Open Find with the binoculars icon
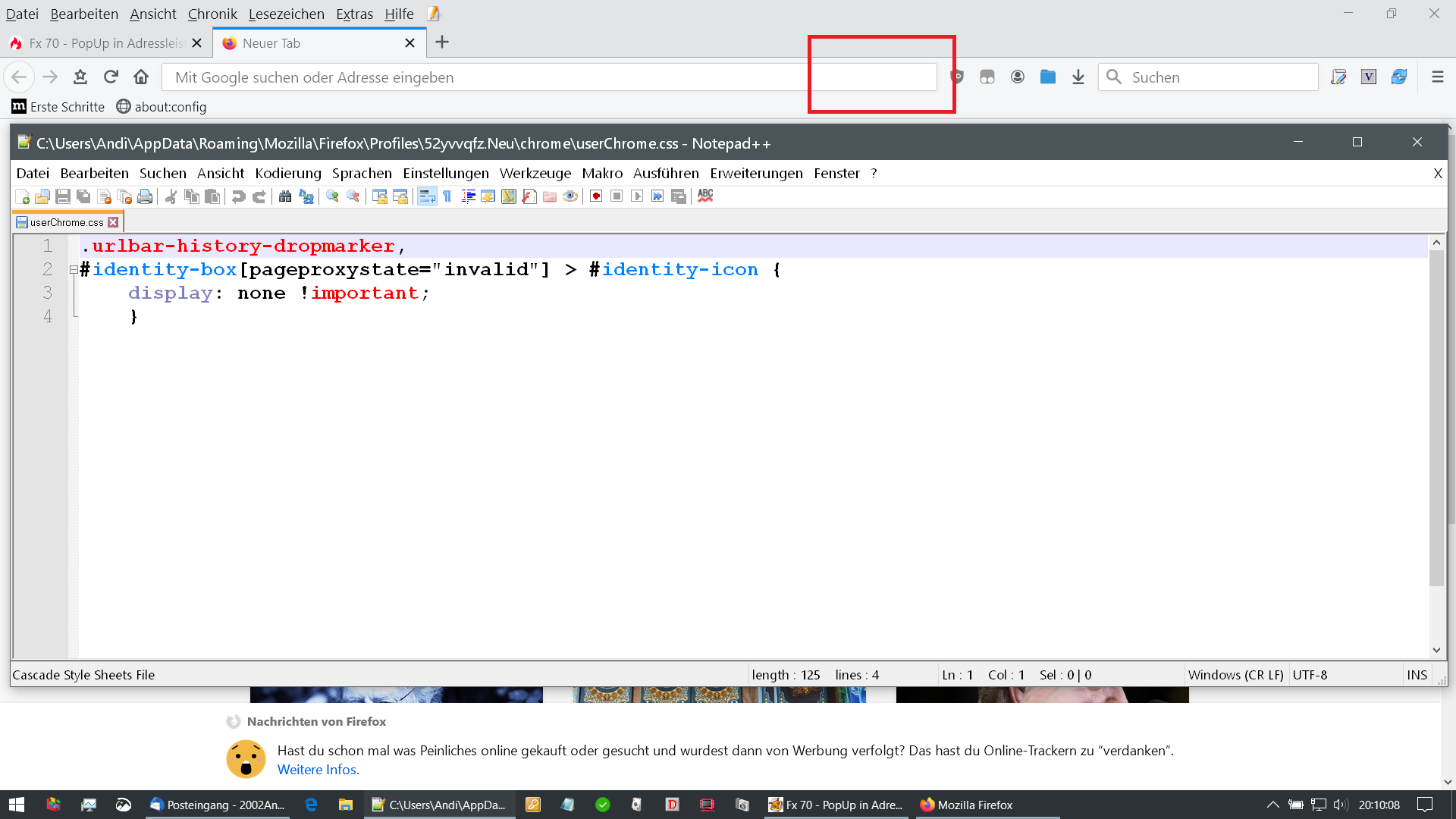 point(285,196)
